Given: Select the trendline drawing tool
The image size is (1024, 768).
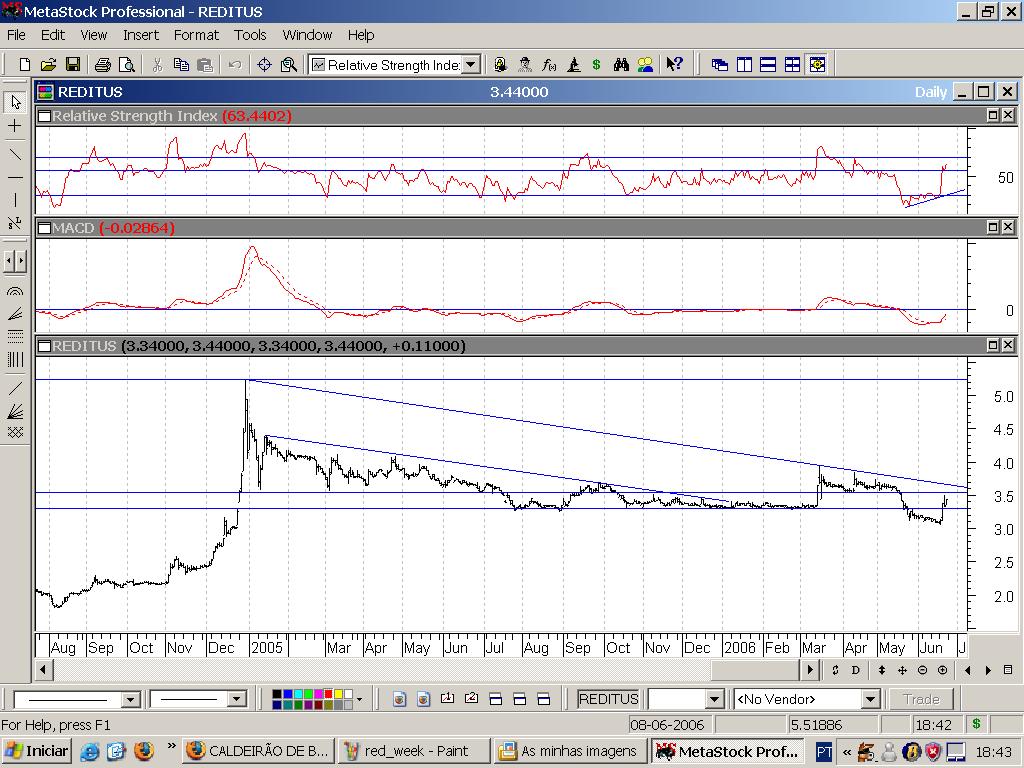Looking at the screenshot, I should pos(15,154).
